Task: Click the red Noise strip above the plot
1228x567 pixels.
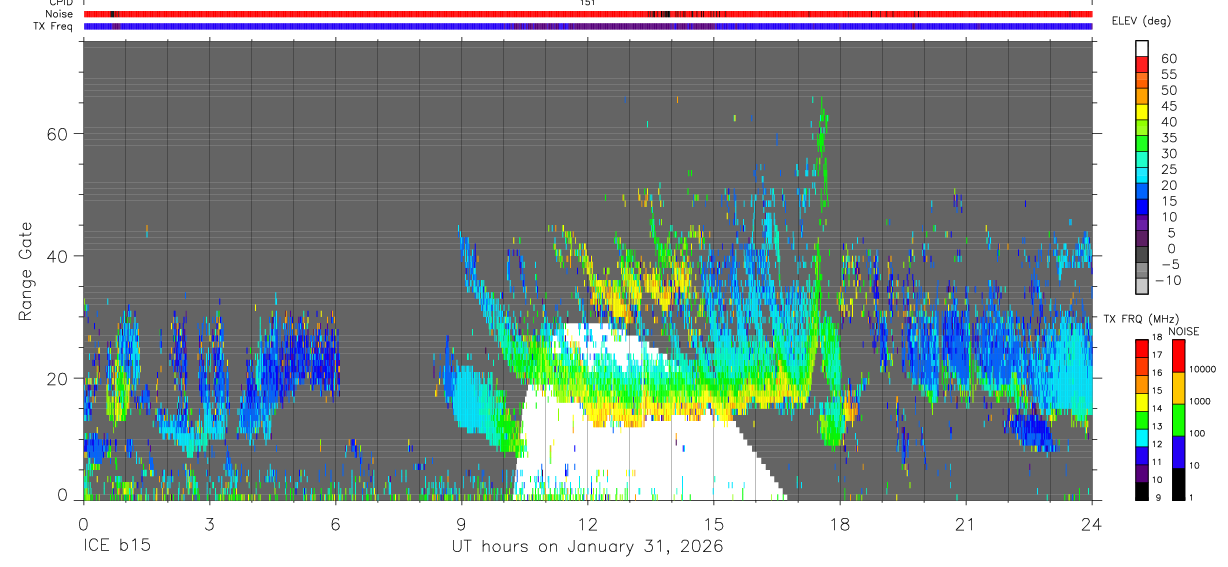Action: click(587, 14)
